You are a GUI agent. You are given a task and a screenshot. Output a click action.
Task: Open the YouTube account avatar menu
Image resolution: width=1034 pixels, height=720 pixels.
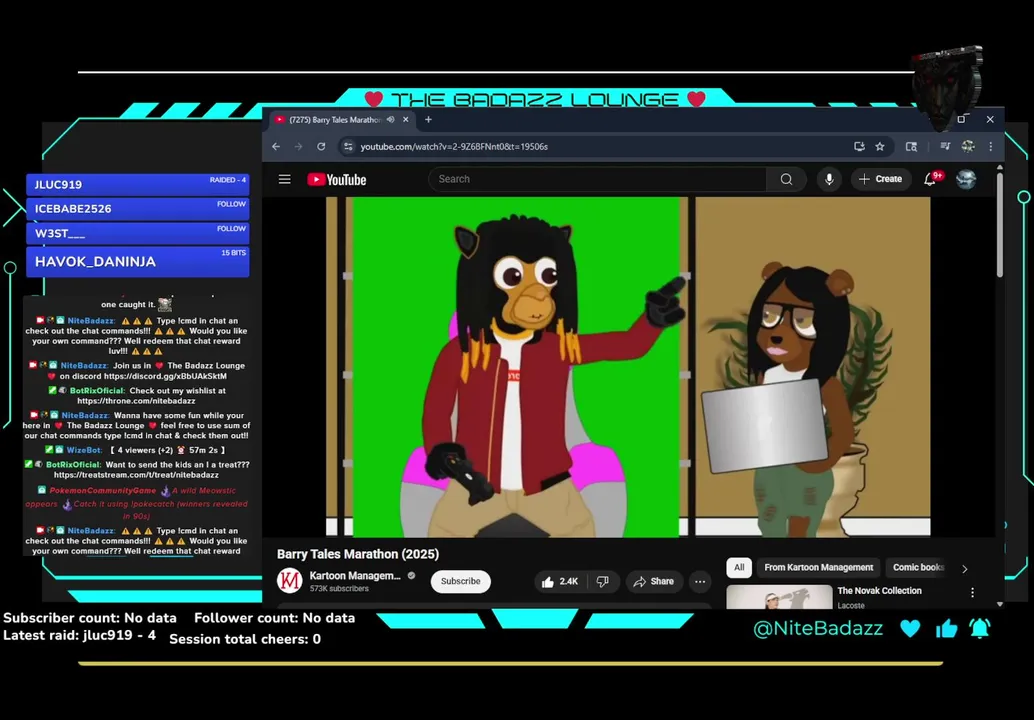(x=966, y=179)
